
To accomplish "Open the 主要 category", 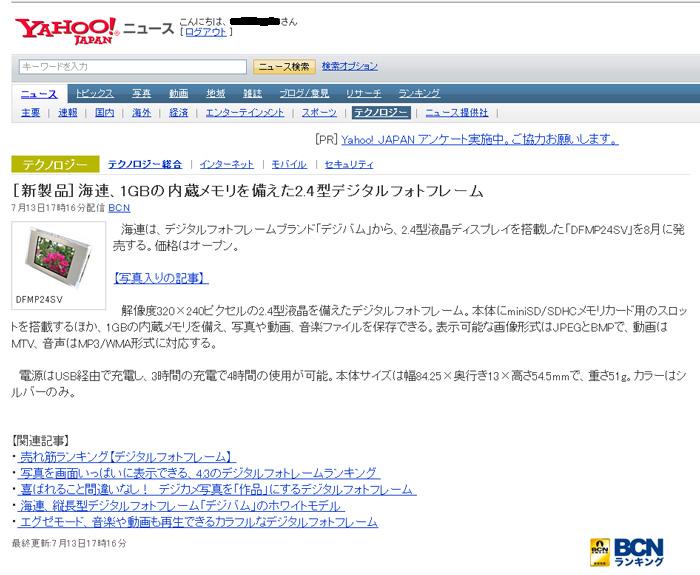I will click(x=31, y=113).
